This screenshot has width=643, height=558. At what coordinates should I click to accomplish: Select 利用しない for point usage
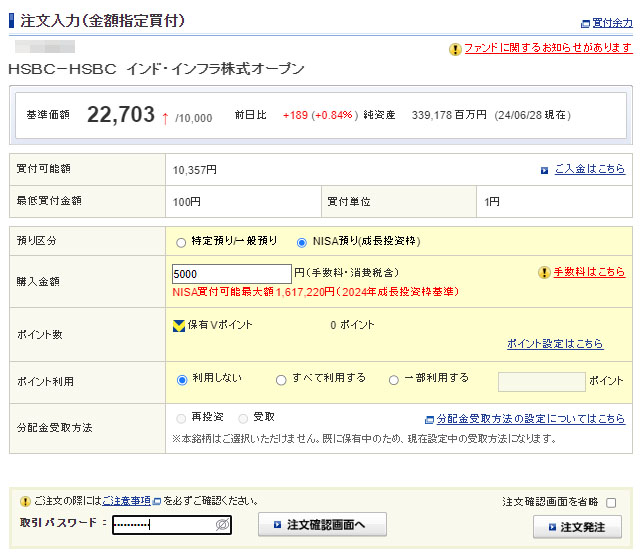point(181,380)
